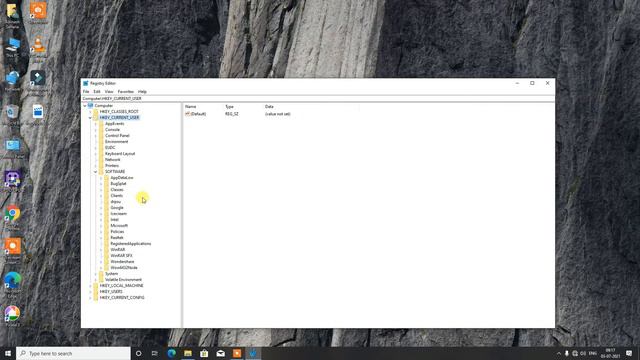The image size is (640, 360).
Task: Select the System key
Action: click(111, 273)
